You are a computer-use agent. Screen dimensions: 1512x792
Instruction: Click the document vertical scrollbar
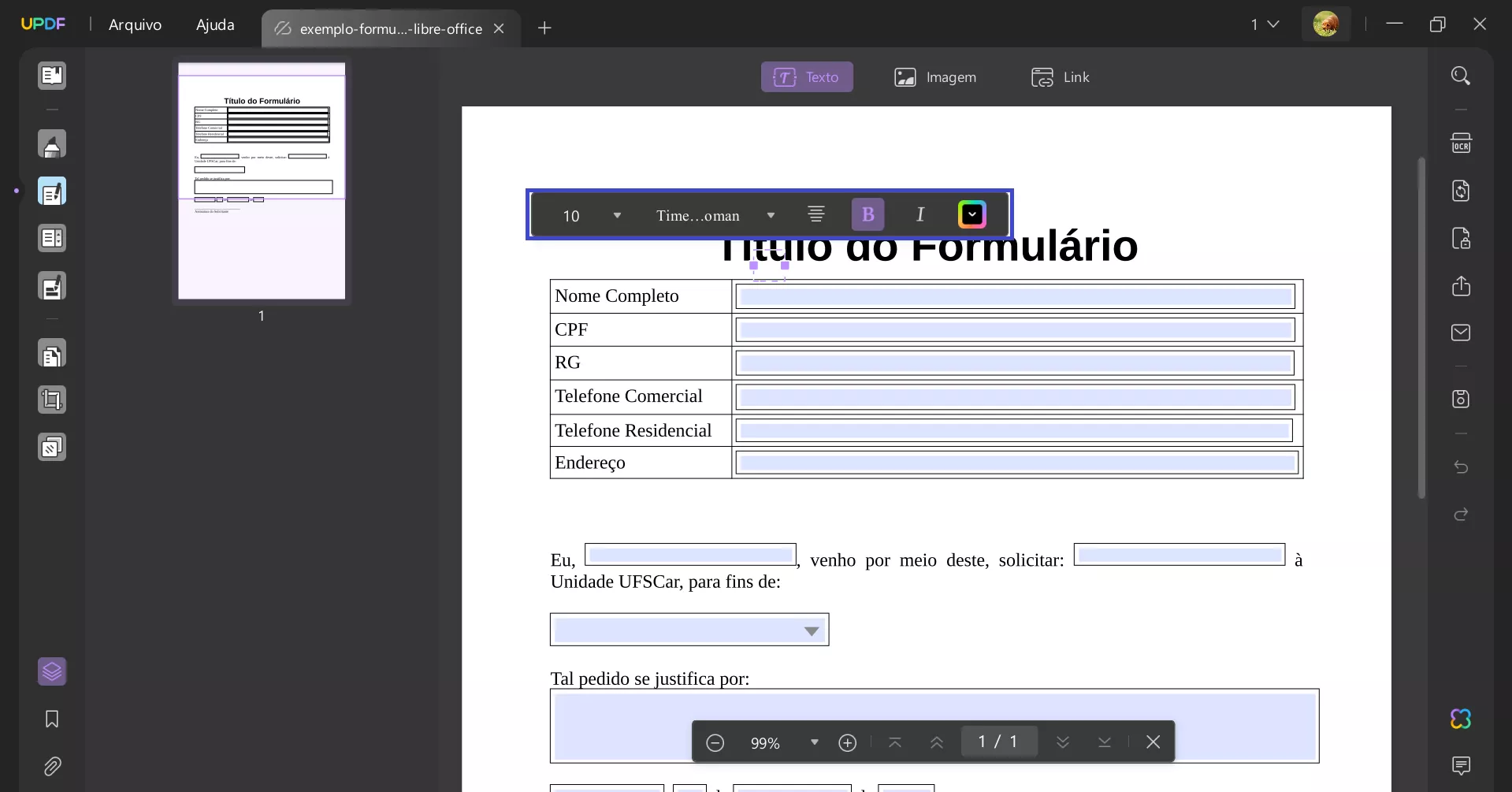click(x=1421, y=327)
